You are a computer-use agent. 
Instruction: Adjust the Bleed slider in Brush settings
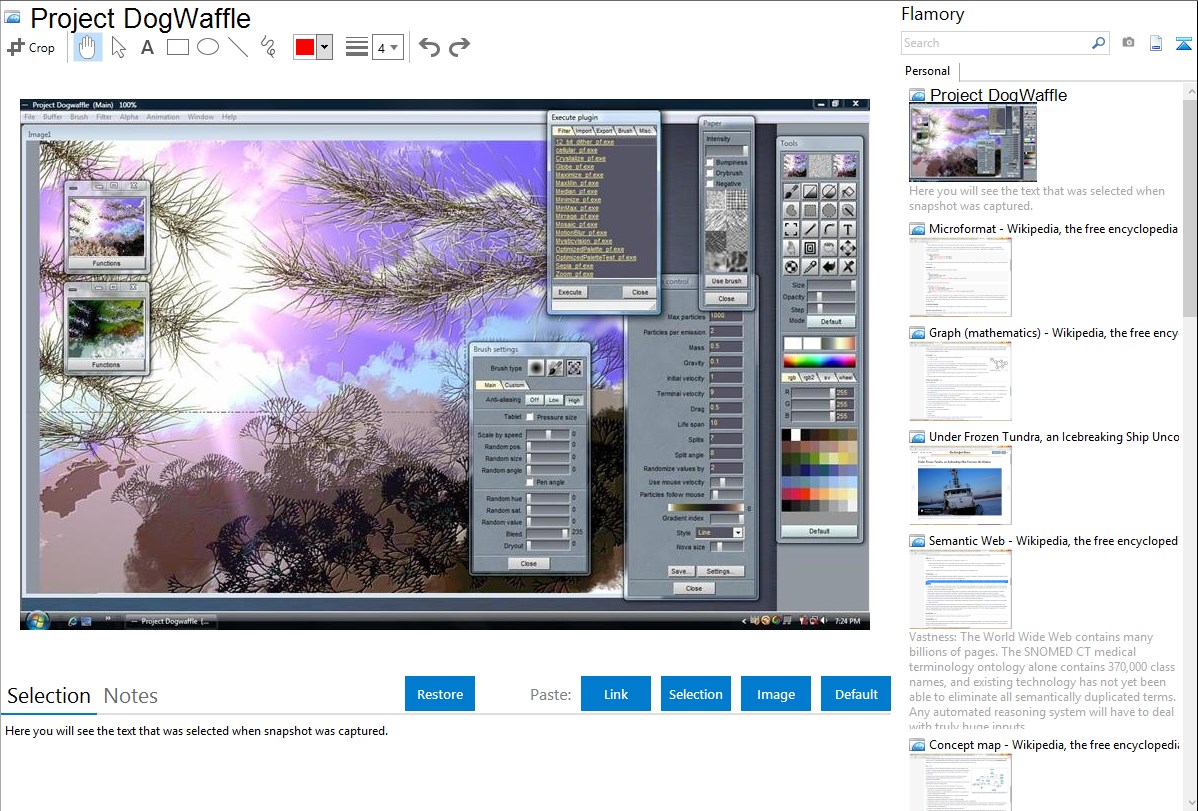pyautogui.click(x=548, y=534)
